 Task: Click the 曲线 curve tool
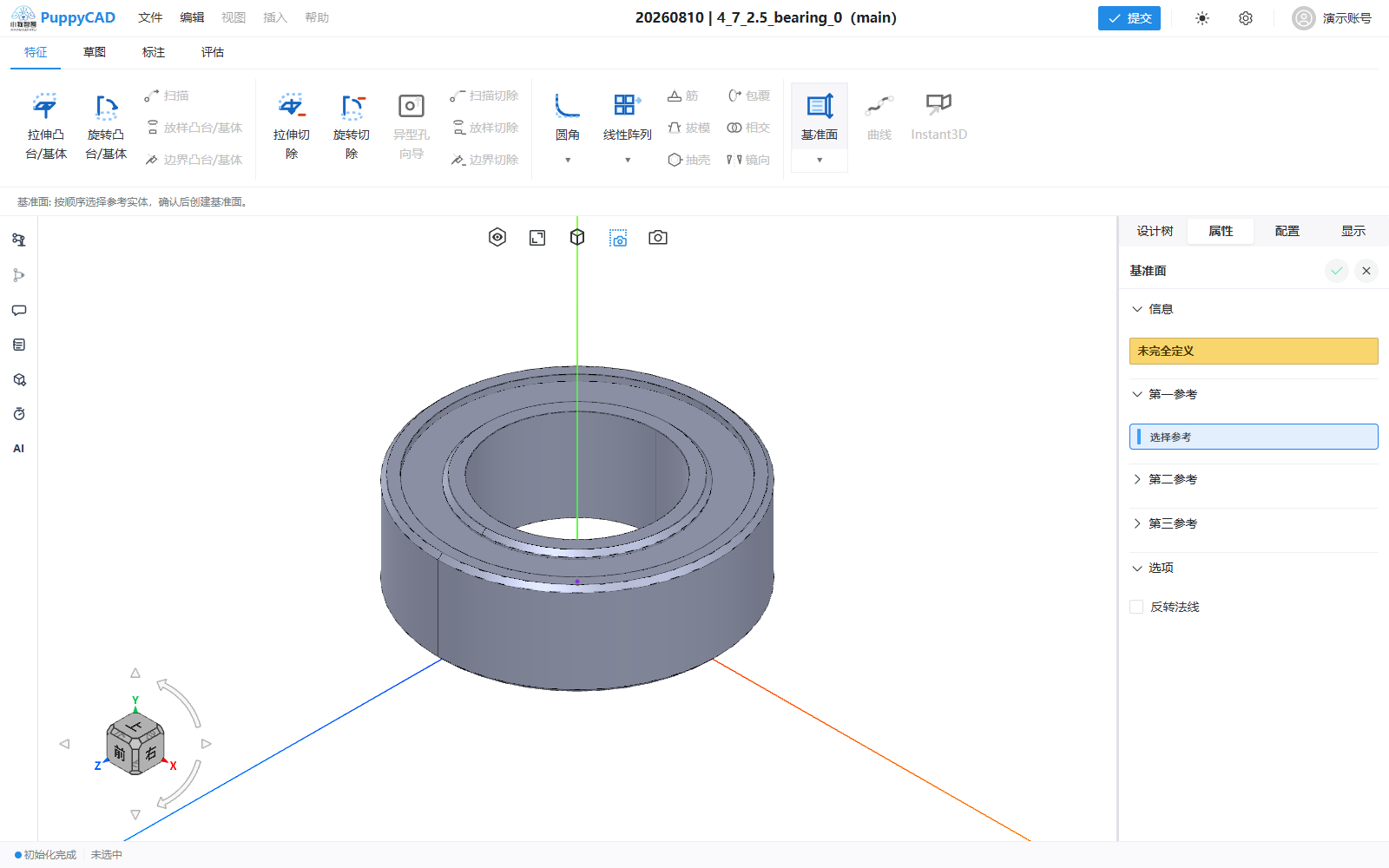point(879,117)
